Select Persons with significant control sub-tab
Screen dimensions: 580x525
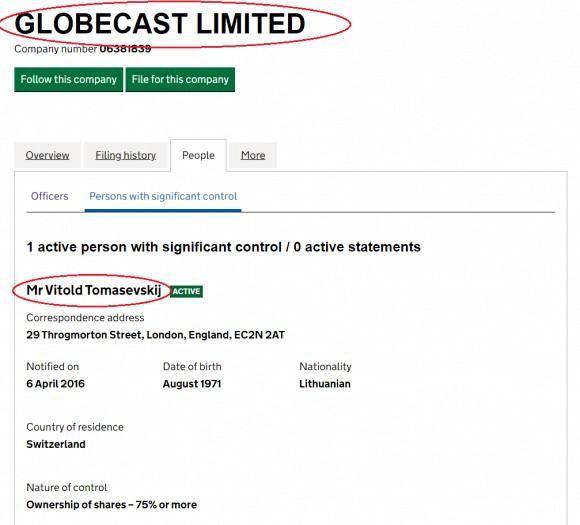point(163,196)
